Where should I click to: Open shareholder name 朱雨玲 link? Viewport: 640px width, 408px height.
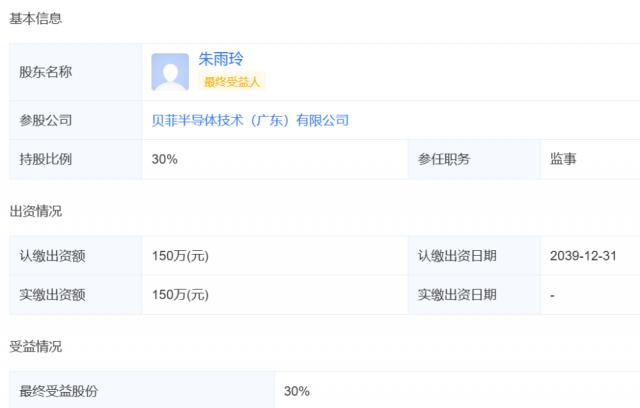(222, 60)
